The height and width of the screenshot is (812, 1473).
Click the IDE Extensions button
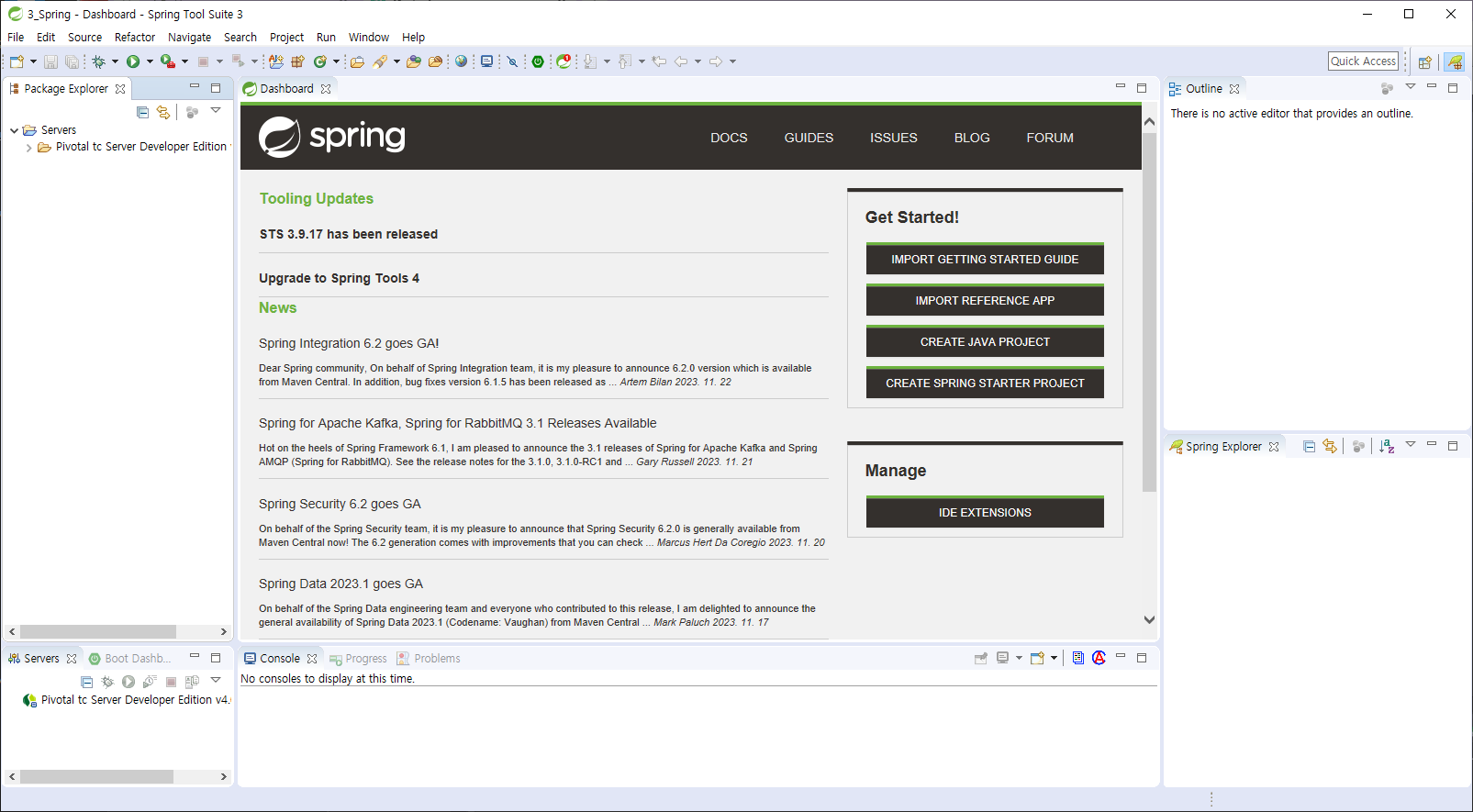tap(985, 512)
